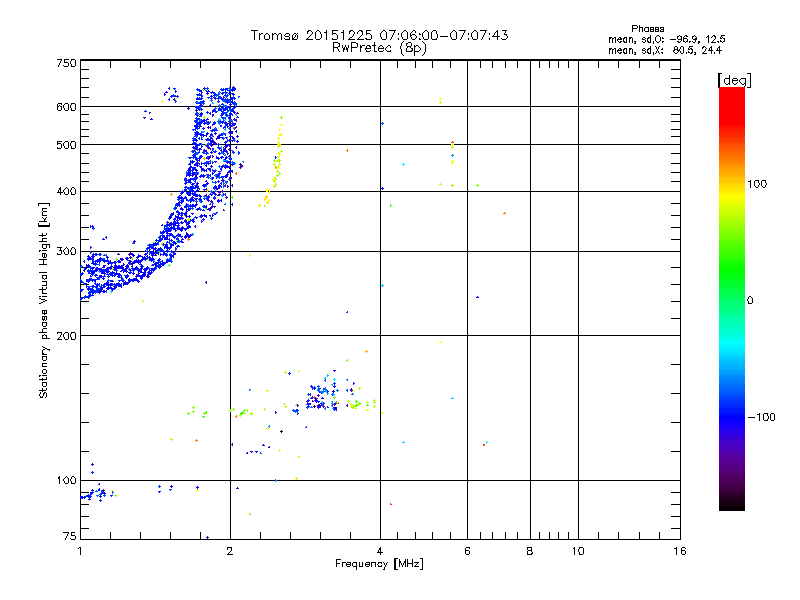Click the x-axis tick label '4'
The width and height of the screenshot is (800, 600).
380,551
